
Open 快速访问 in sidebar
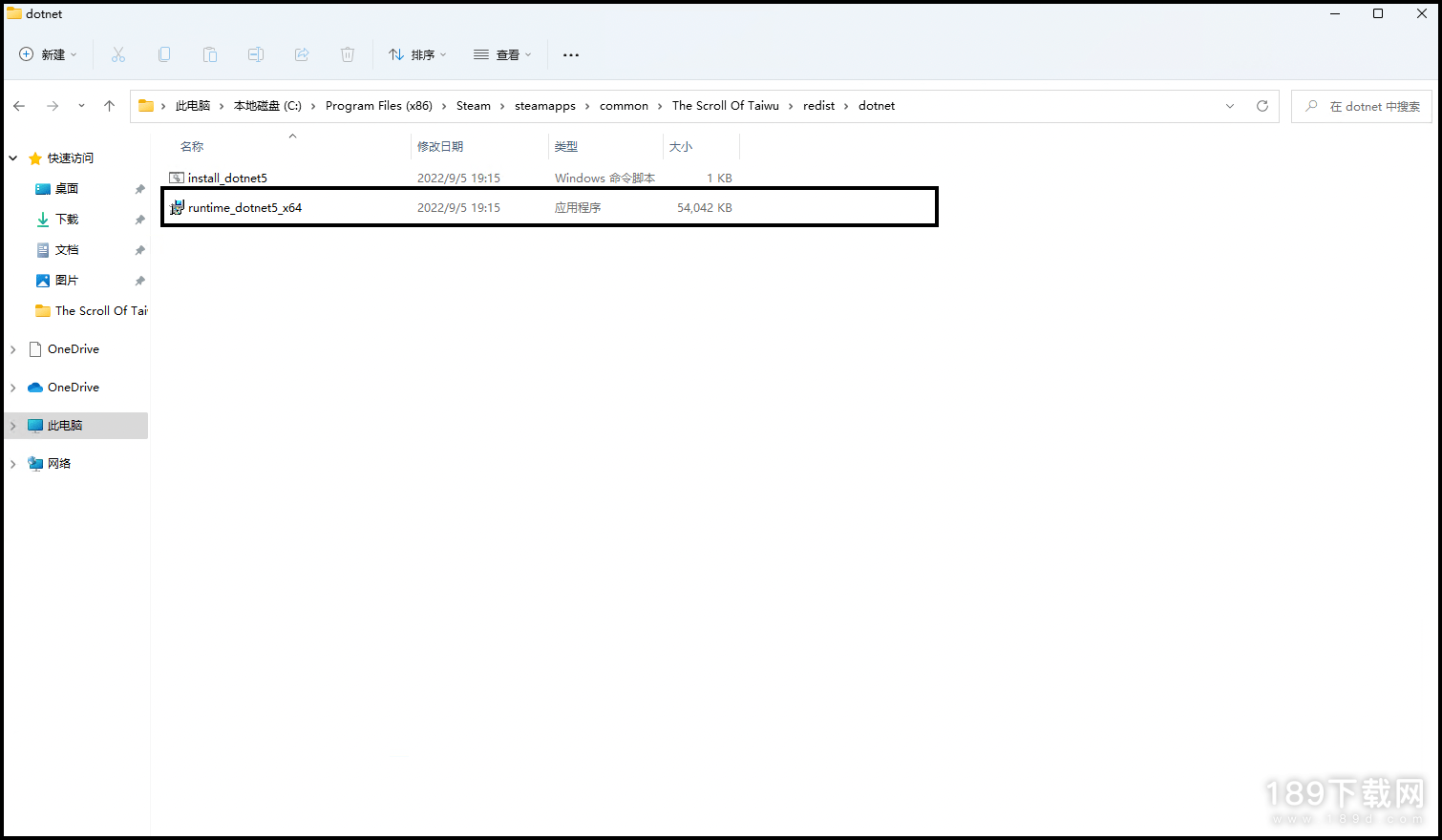[x=71, y=158]
